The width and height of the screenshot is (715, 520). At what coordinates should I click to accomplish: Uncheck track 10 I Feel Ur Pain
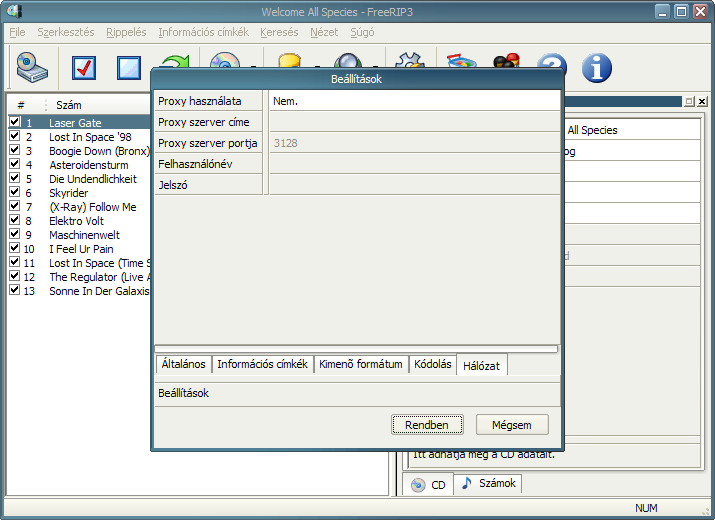(x=15, y=248)
